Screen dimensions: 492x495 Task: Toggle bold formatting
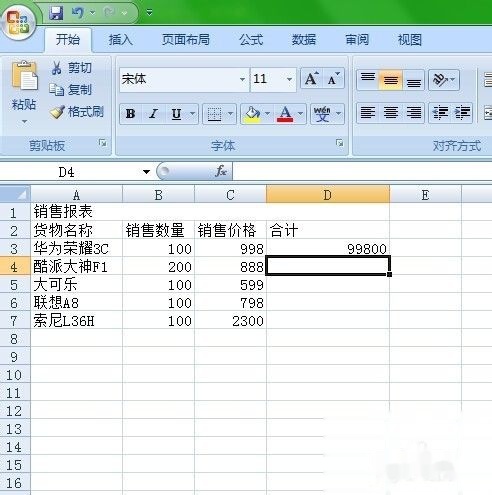pos(130,114)
